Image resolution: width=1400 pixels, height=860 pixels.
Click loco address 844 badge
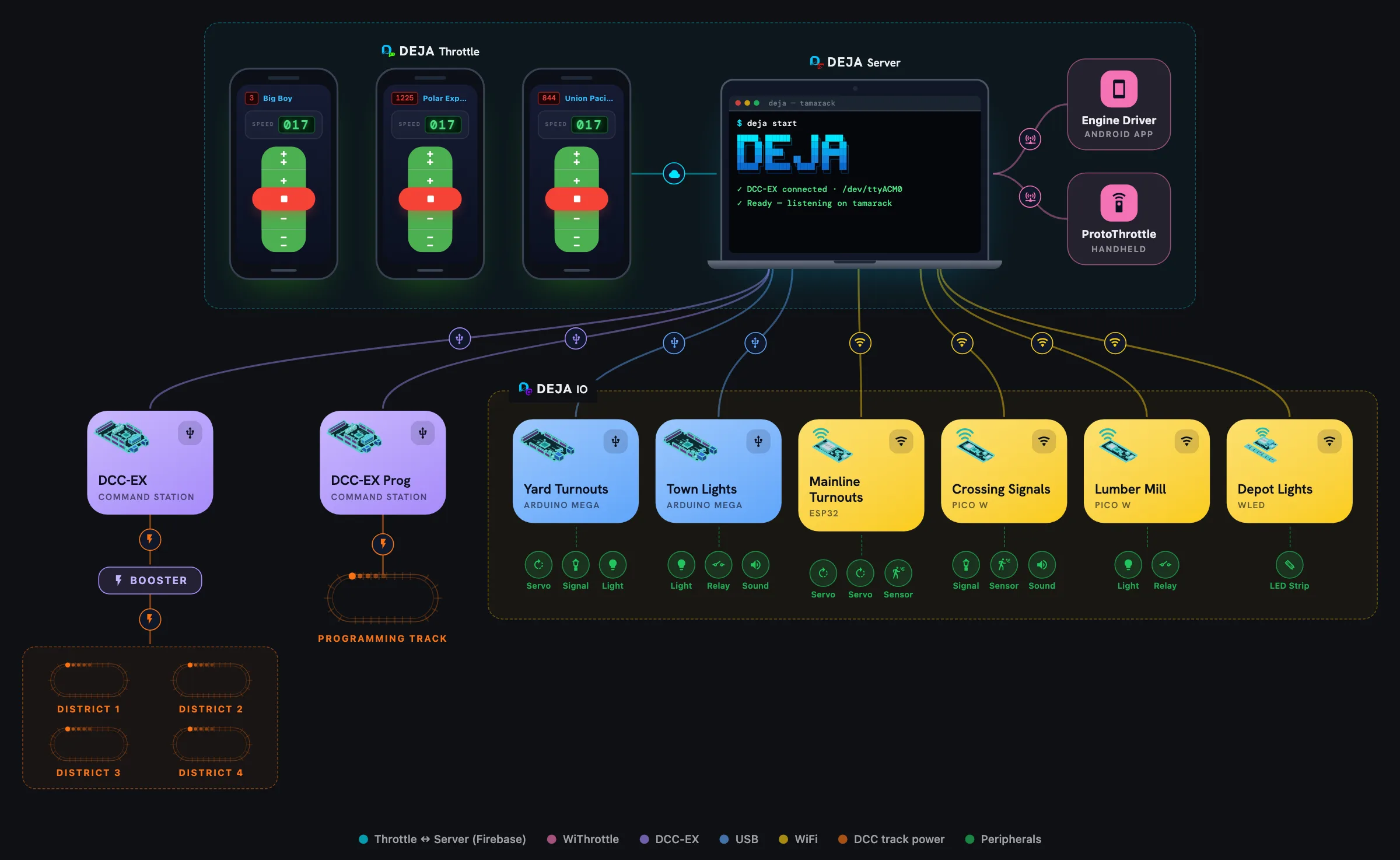[x=549, y=98]
